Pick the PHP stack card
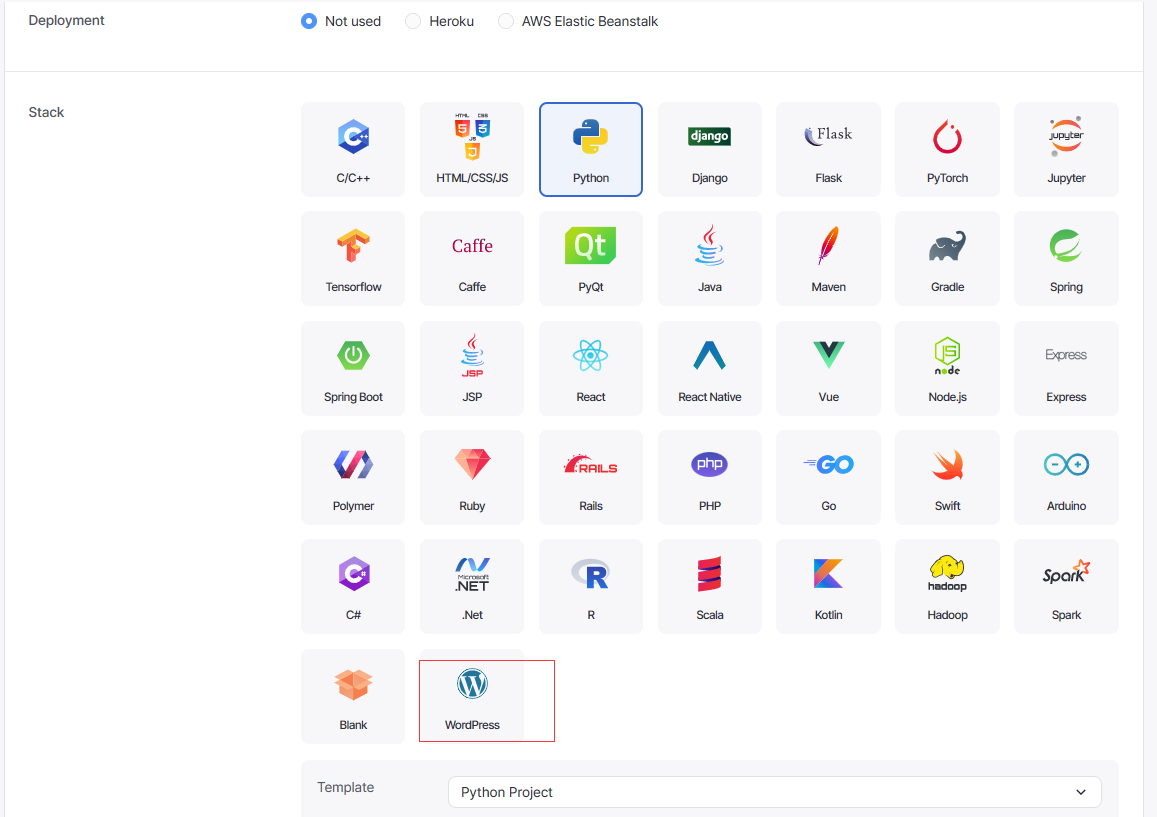The height and width of the screenshot is (817, 1157). (x=709, y=478)
